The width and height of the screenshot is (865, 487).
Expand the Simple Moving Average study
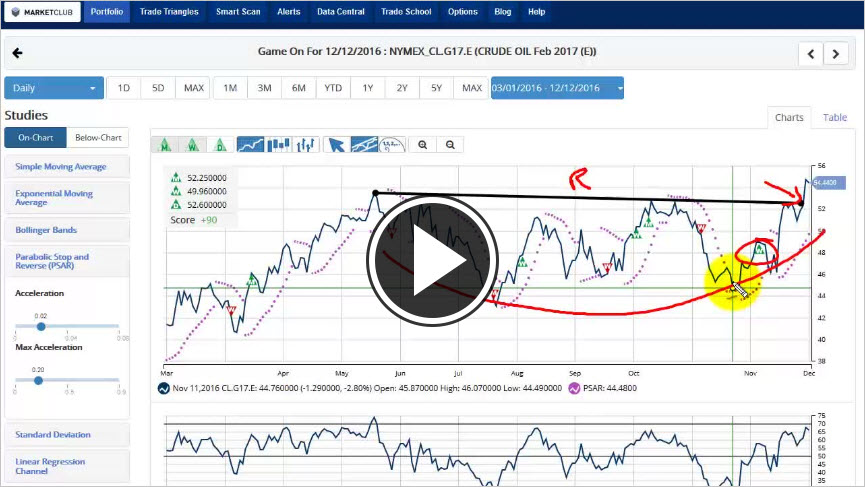click(66, 167)
